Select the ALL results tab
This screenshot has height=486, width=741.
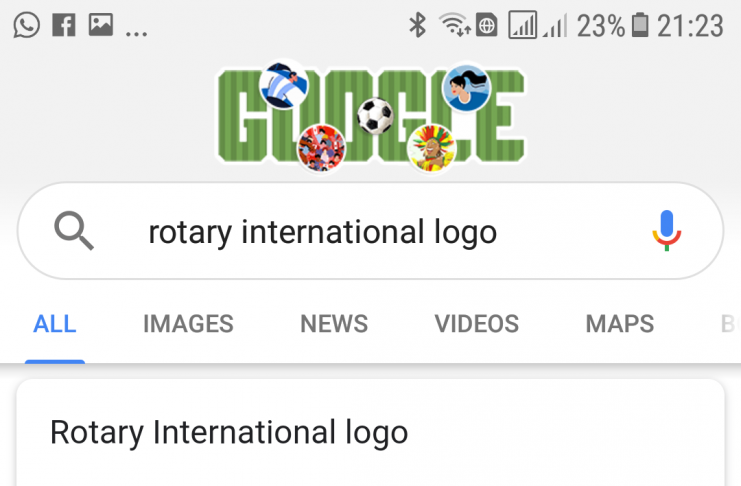click(x=55, y=324)
